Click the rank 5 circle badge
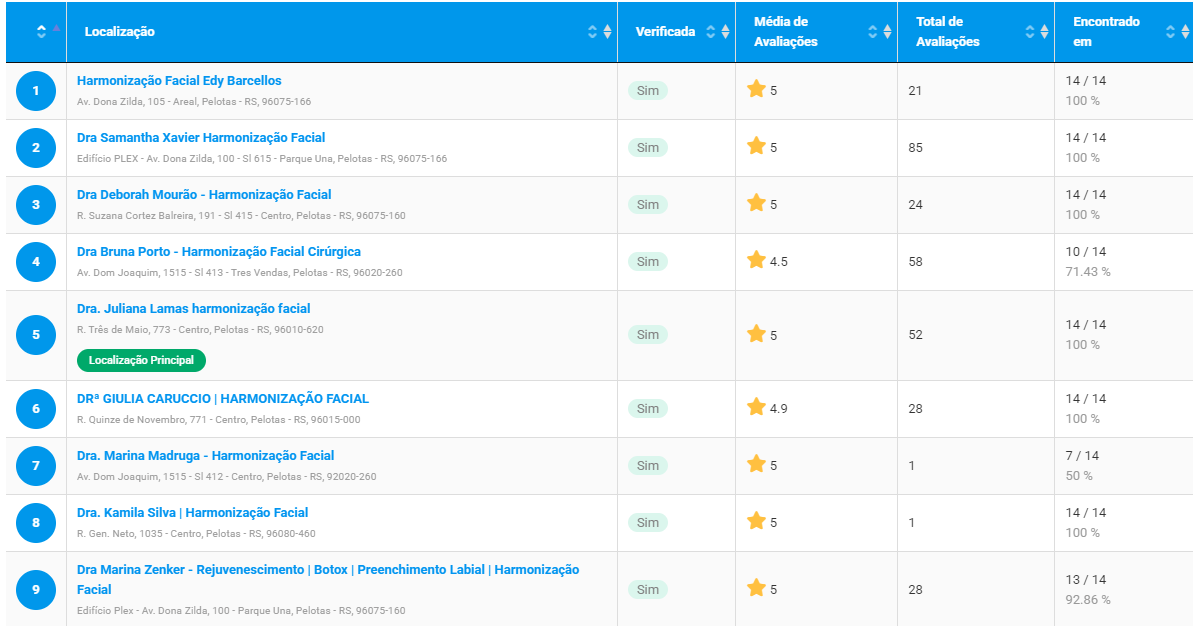 click(36, 335)
